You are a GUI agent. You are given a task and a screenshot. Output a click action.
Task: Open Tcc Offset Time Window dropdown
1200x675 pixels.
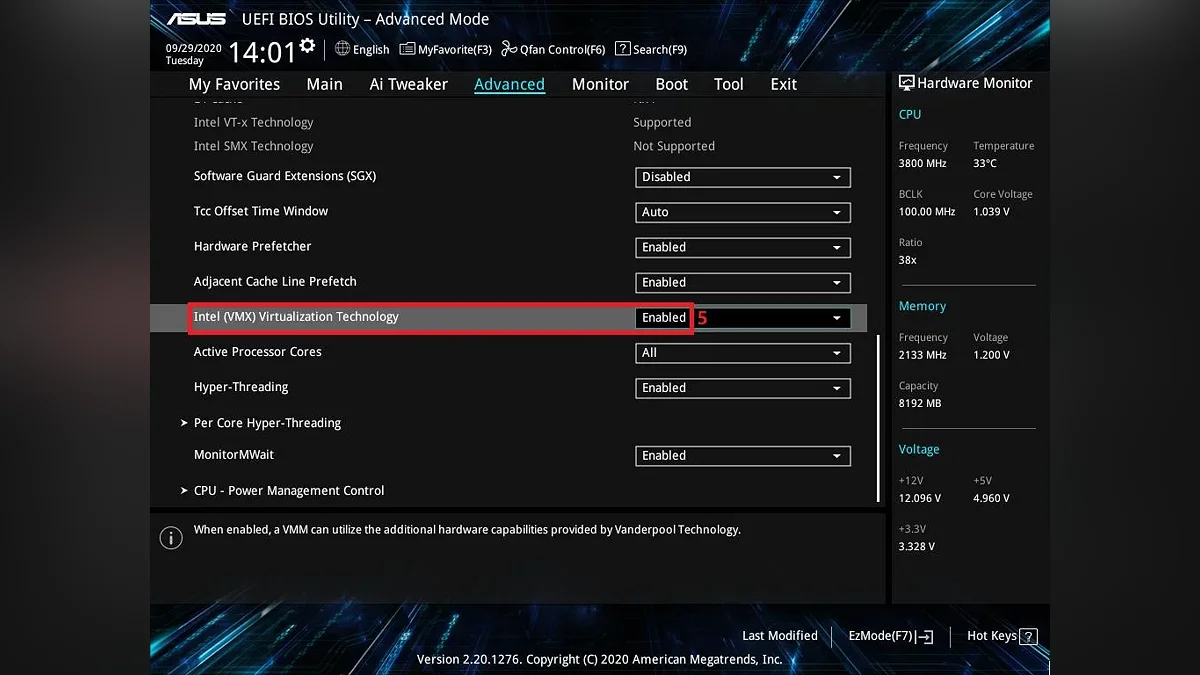click(743, 212)
